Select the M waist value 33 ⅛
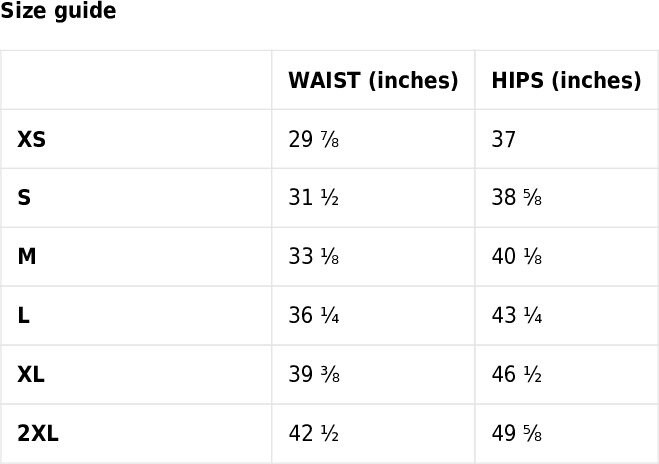This screenshot has width=659, height=464. click(314, 257)
